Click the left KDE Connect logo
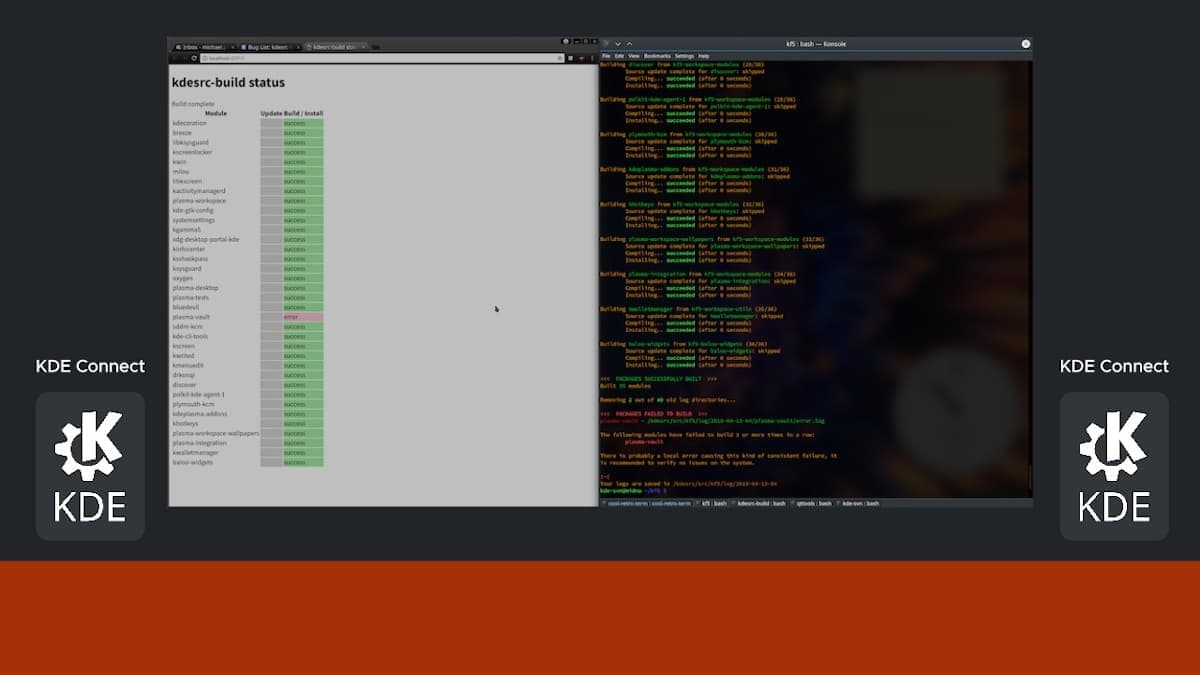Screen dimensions: 1200x675 pos(90,466)
